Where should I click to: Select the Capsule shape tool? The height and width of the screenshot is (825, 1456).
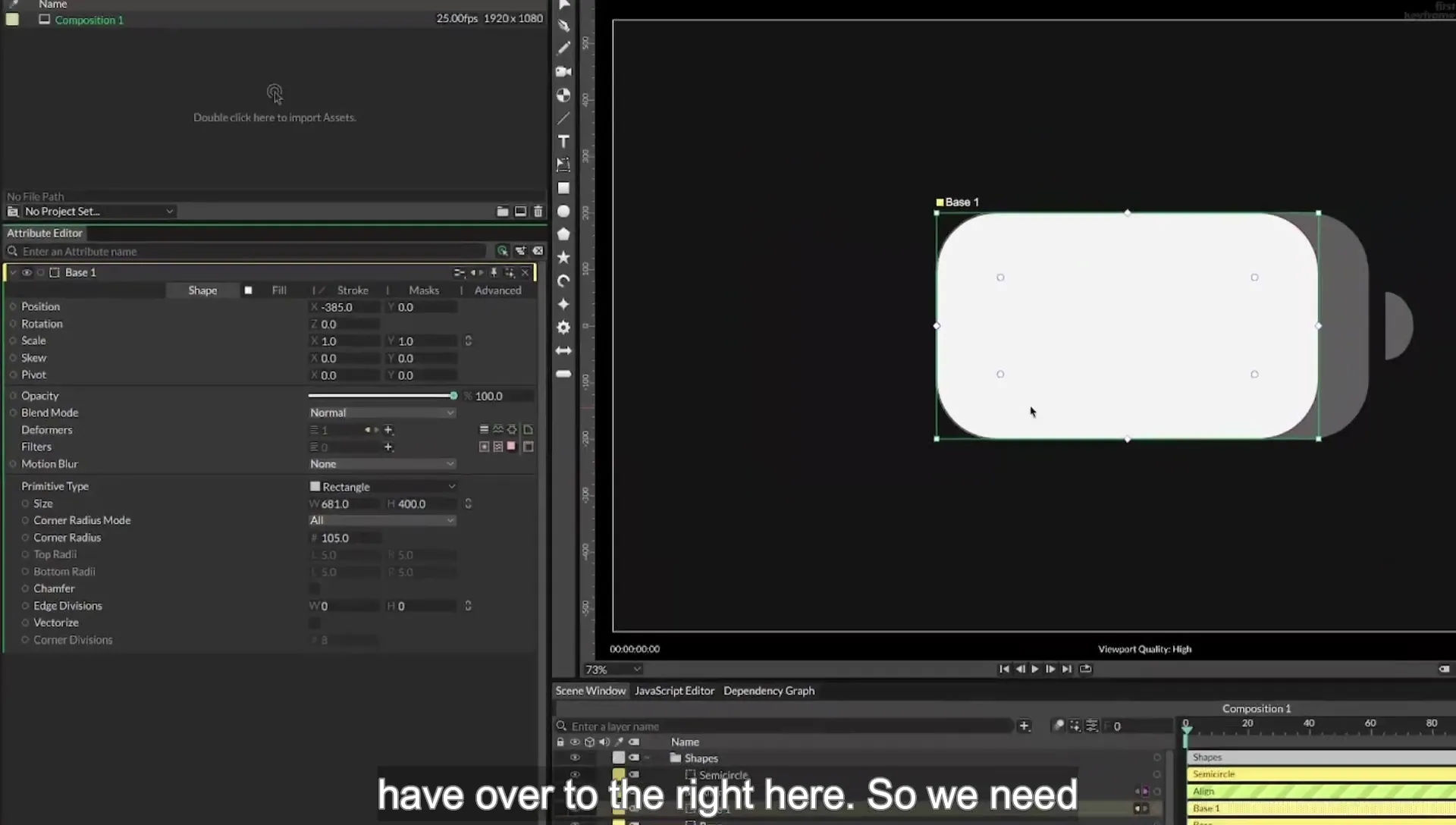click(x=563, y=374)
